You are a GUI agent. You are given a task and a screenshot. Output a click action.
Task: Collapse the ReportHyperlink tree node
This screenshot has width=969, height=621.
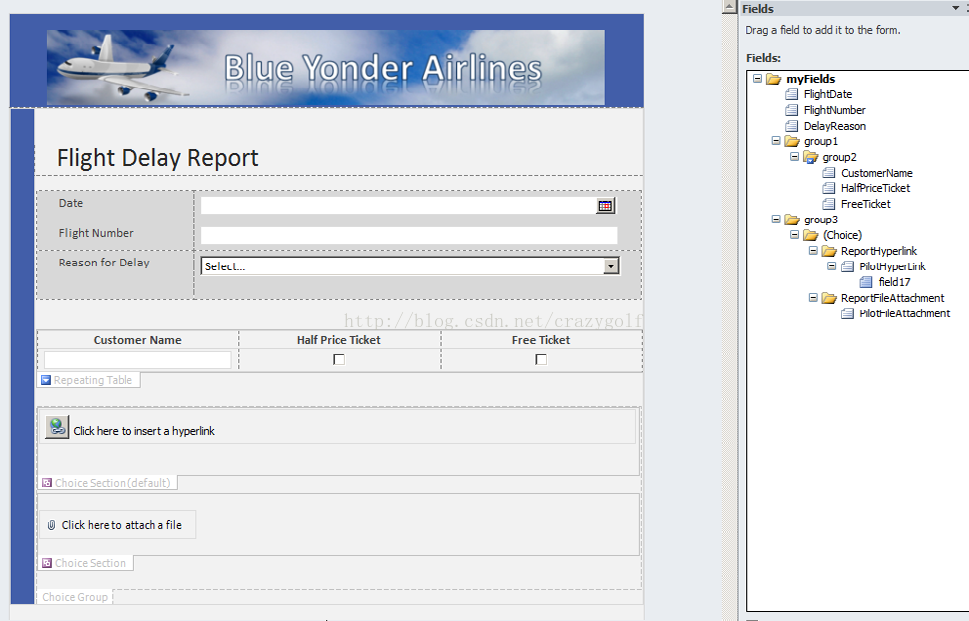coord(813,250)
